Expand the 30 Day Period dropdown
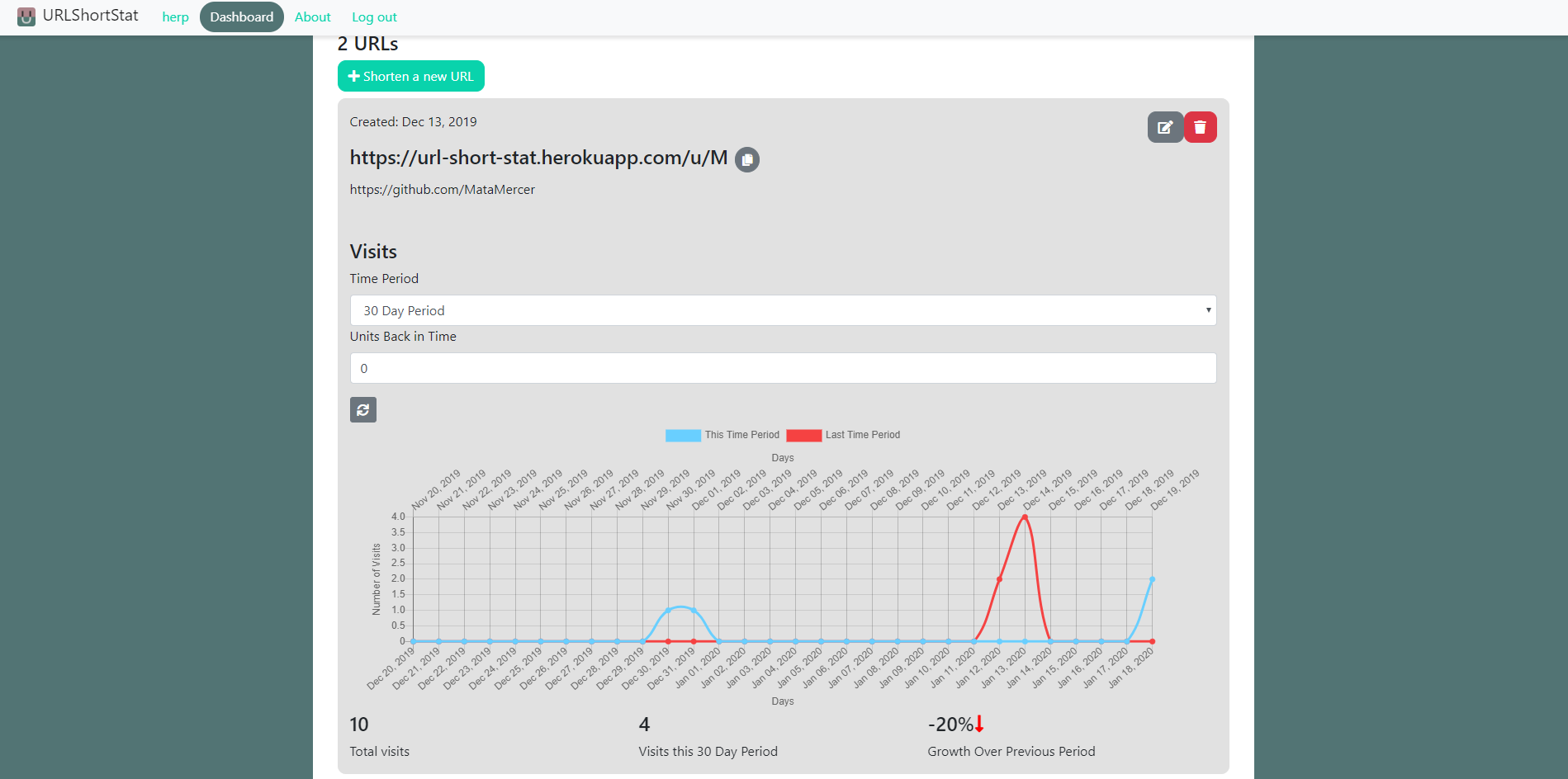This screenshot has width=1568, height=779. [783, 310]
